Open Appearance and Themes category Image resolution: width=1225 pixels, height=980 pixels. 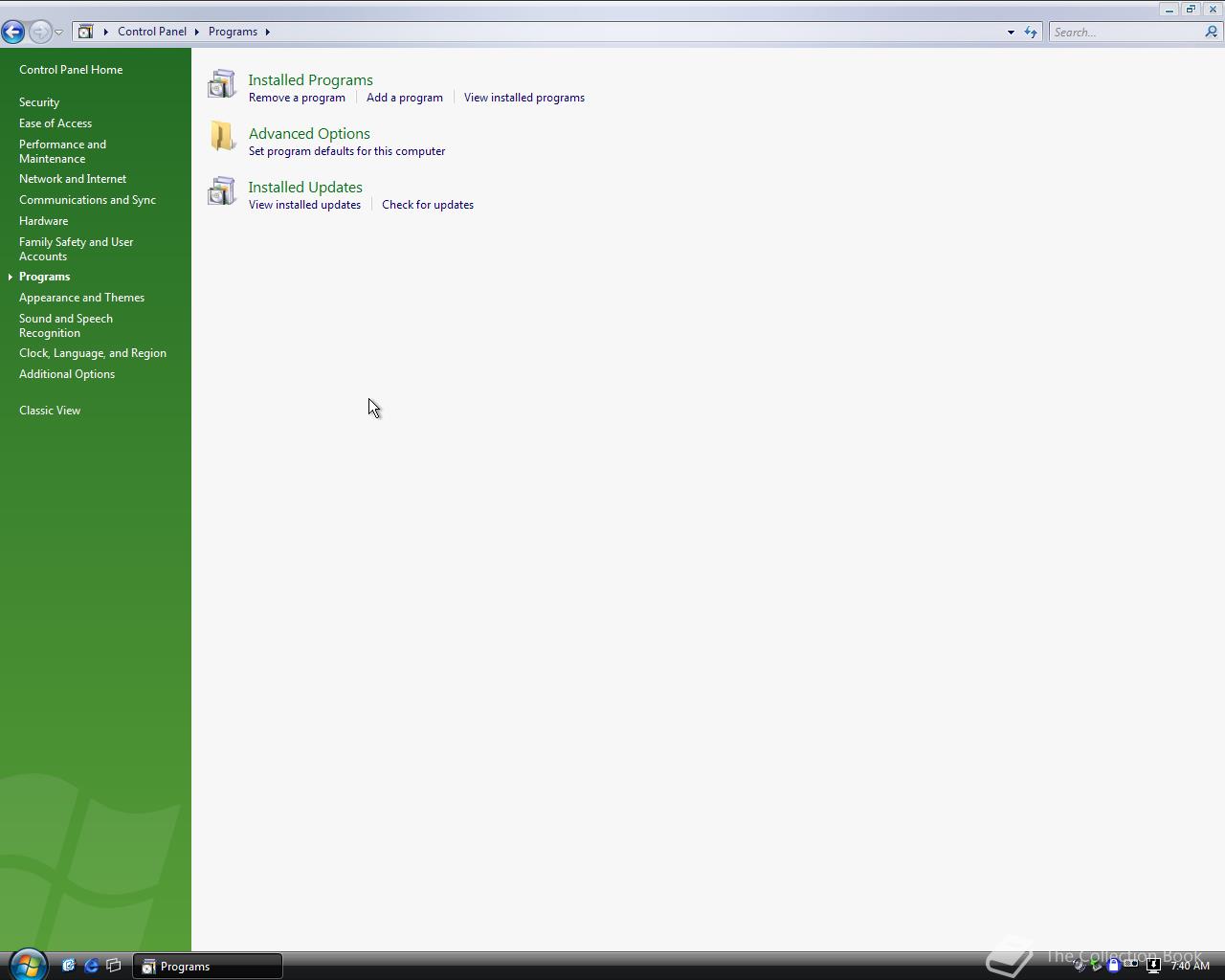click(81, 298)
